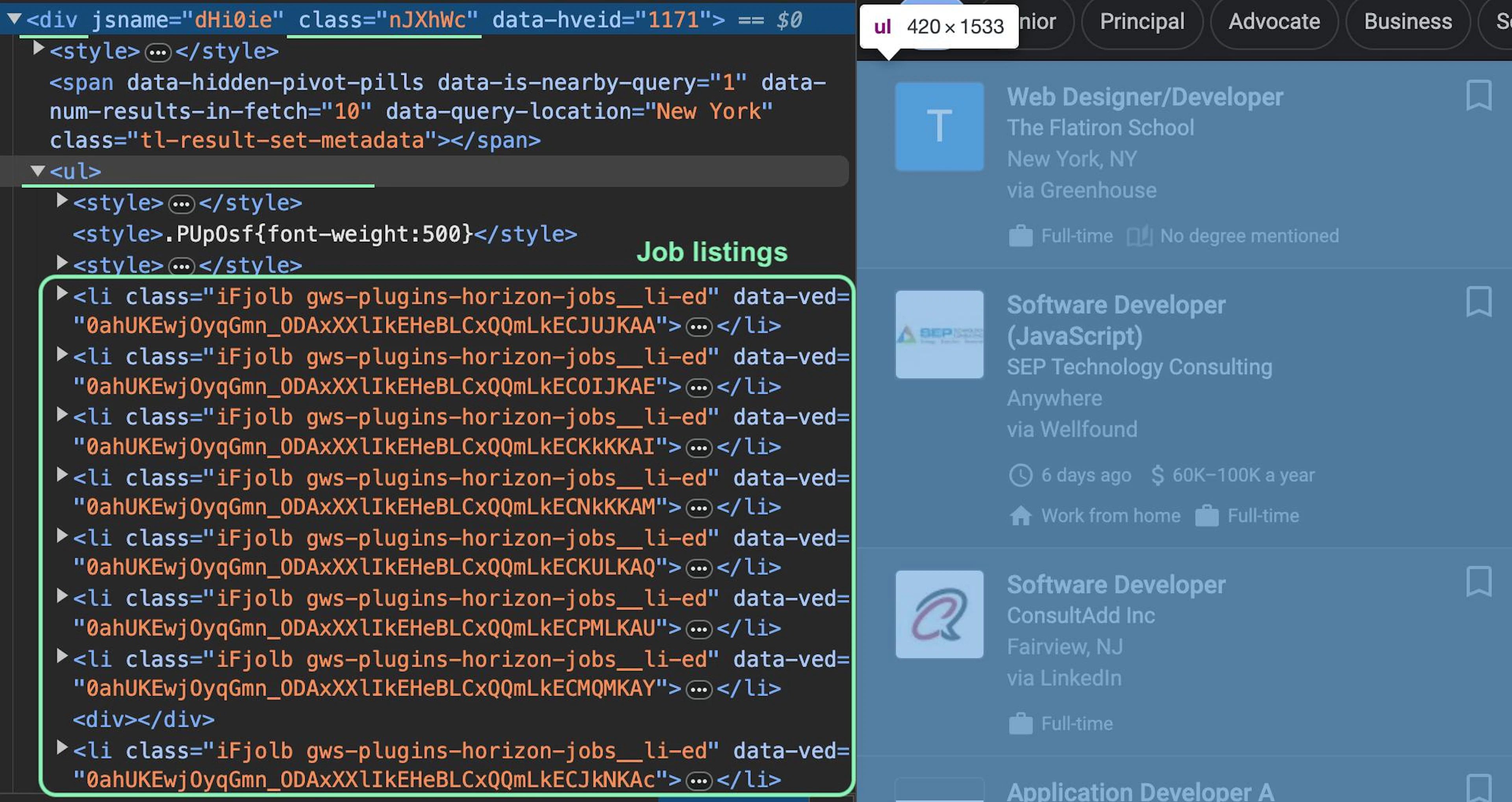Viewport: 1512px width, 802px height.
Task: Open the ConsultAdd Software Developer job title
Action: [1116, 585]
